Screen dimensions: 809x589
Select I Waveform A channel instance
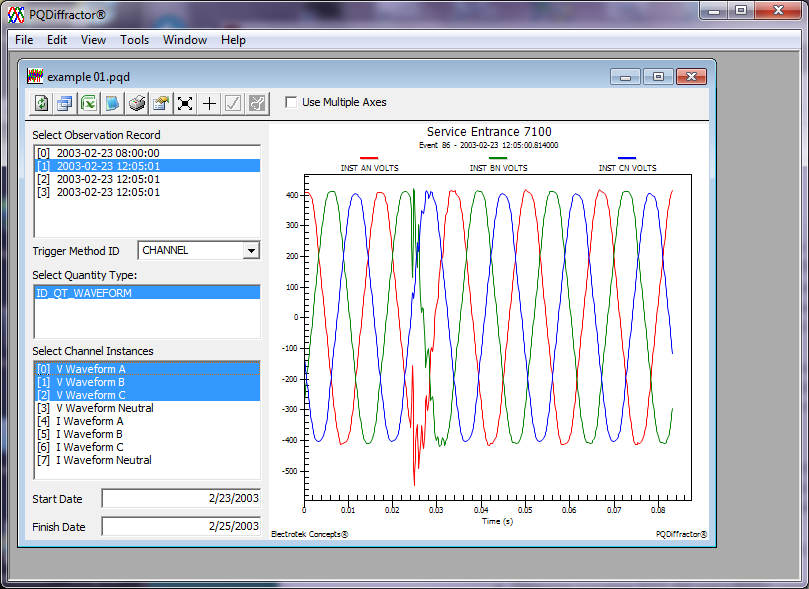pos(148,421)
